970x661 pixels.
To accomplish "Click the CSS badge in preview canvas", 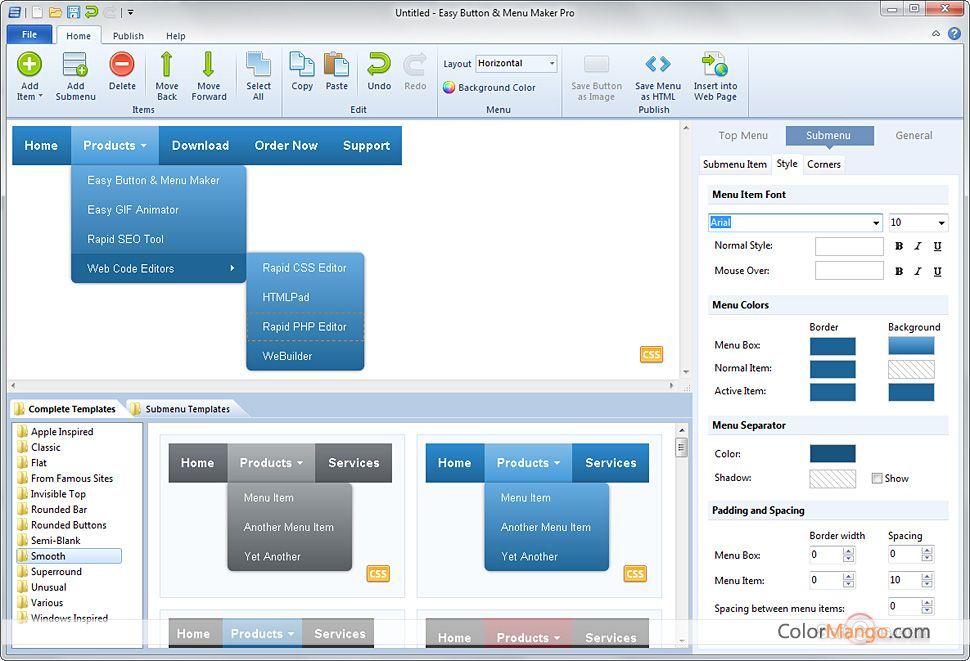I will pyautogui.click(x=651, y=354).
